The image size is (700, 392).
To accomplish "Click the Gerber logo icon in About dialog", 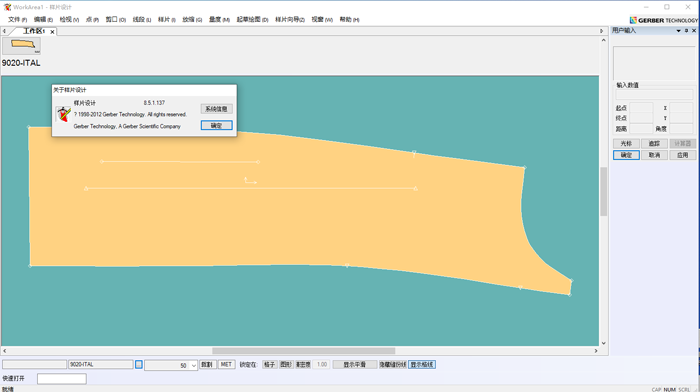I will click(x=63, y=114).
